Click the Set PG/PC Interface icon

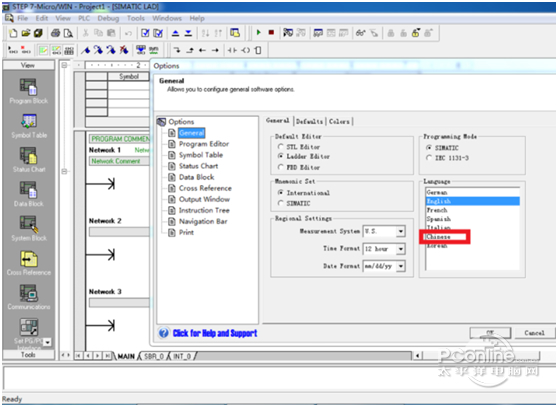pos(28,327)
